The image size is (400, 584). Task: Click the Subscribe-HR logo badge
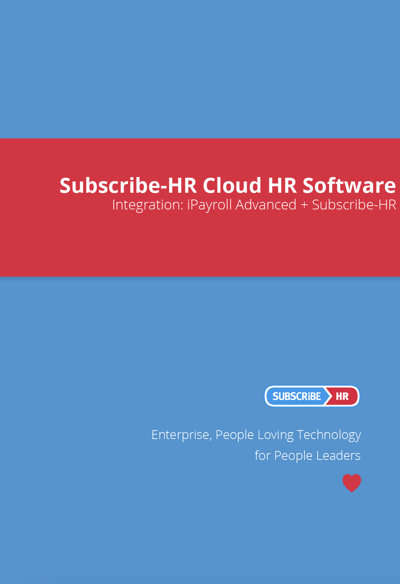coord(312,396)
